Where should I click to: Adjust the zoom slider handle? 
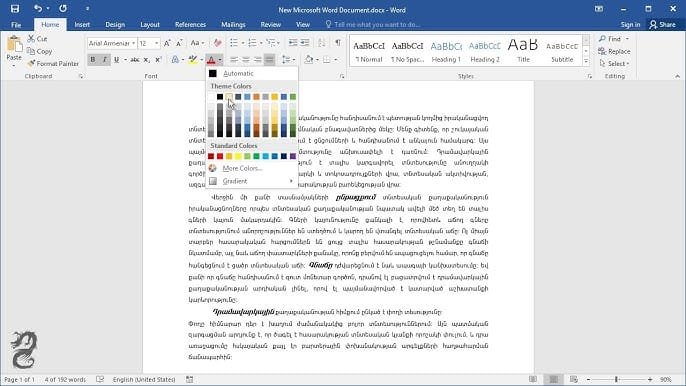point(616,379)
